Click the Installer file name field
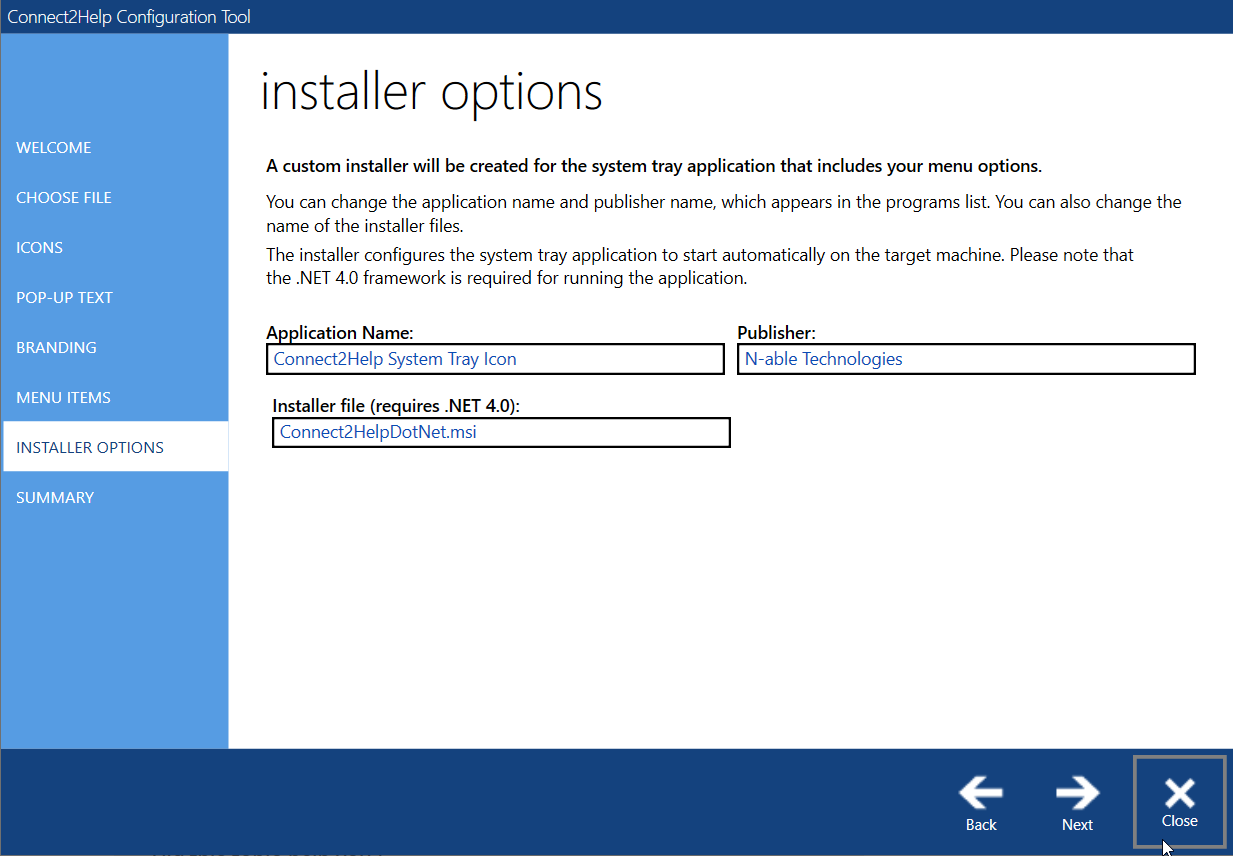 click(500, 432)
